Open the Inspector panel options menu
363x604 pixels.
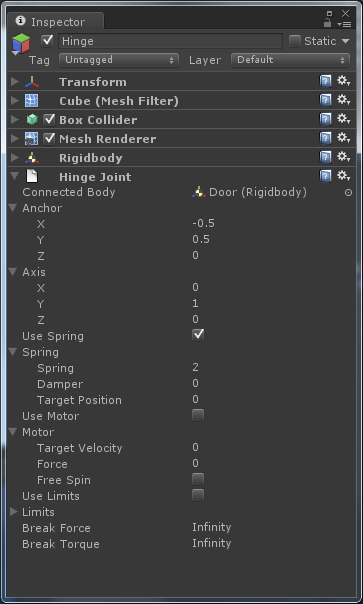[344, 24]
